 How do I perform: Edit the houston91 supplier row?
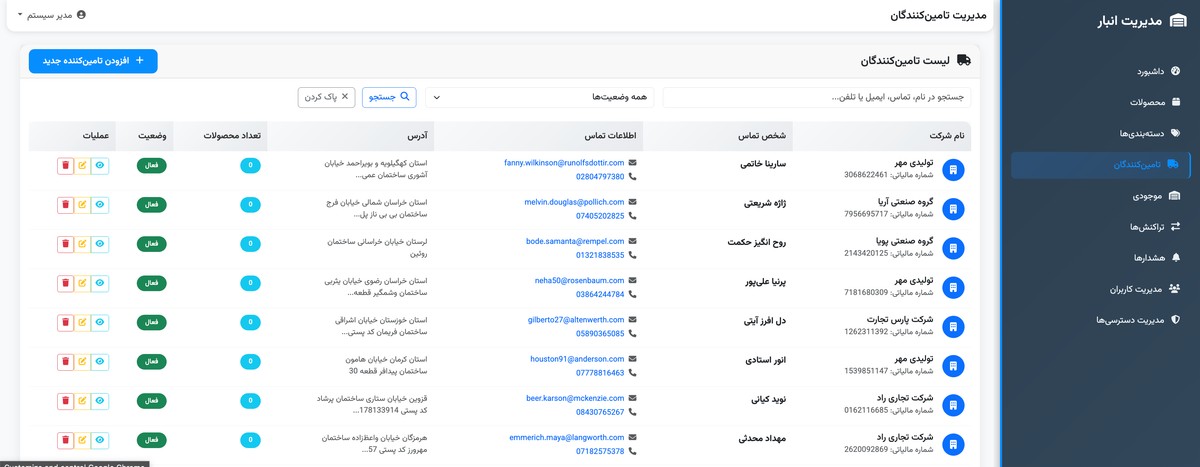point(82,362)
